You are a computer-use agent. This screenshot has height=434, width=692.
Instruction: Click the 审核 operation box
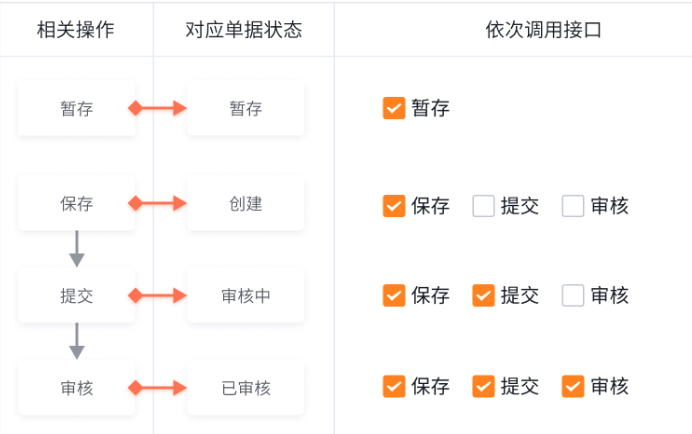pos(76,388)
